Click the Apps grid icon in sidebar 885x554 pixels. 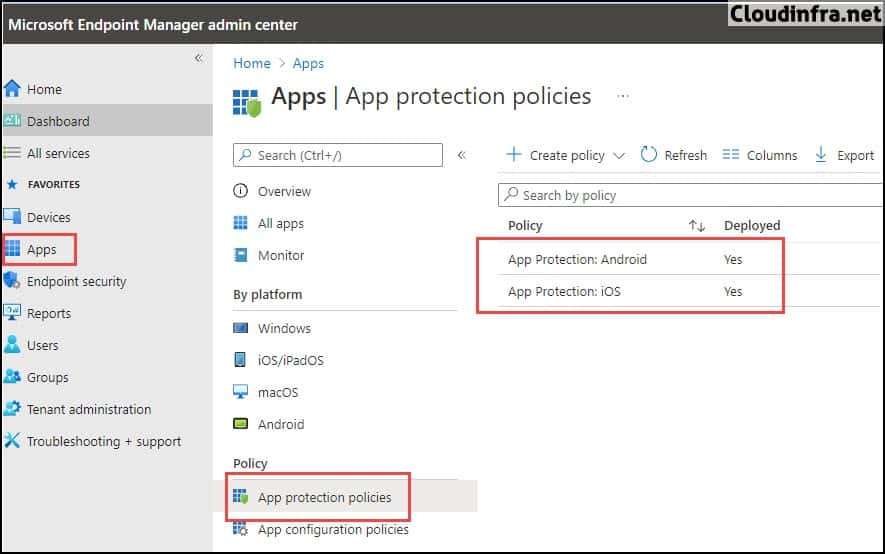(x=12, y=249)
